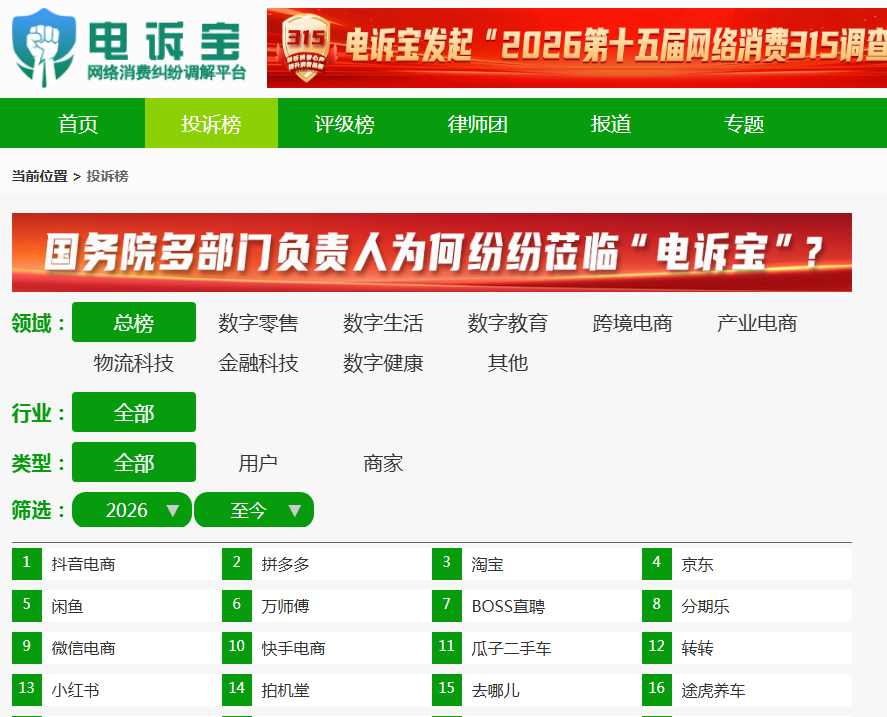Select 全部 in the 类型 row
The width and height of the screenshot is (887, 717).
pos(134,462)
